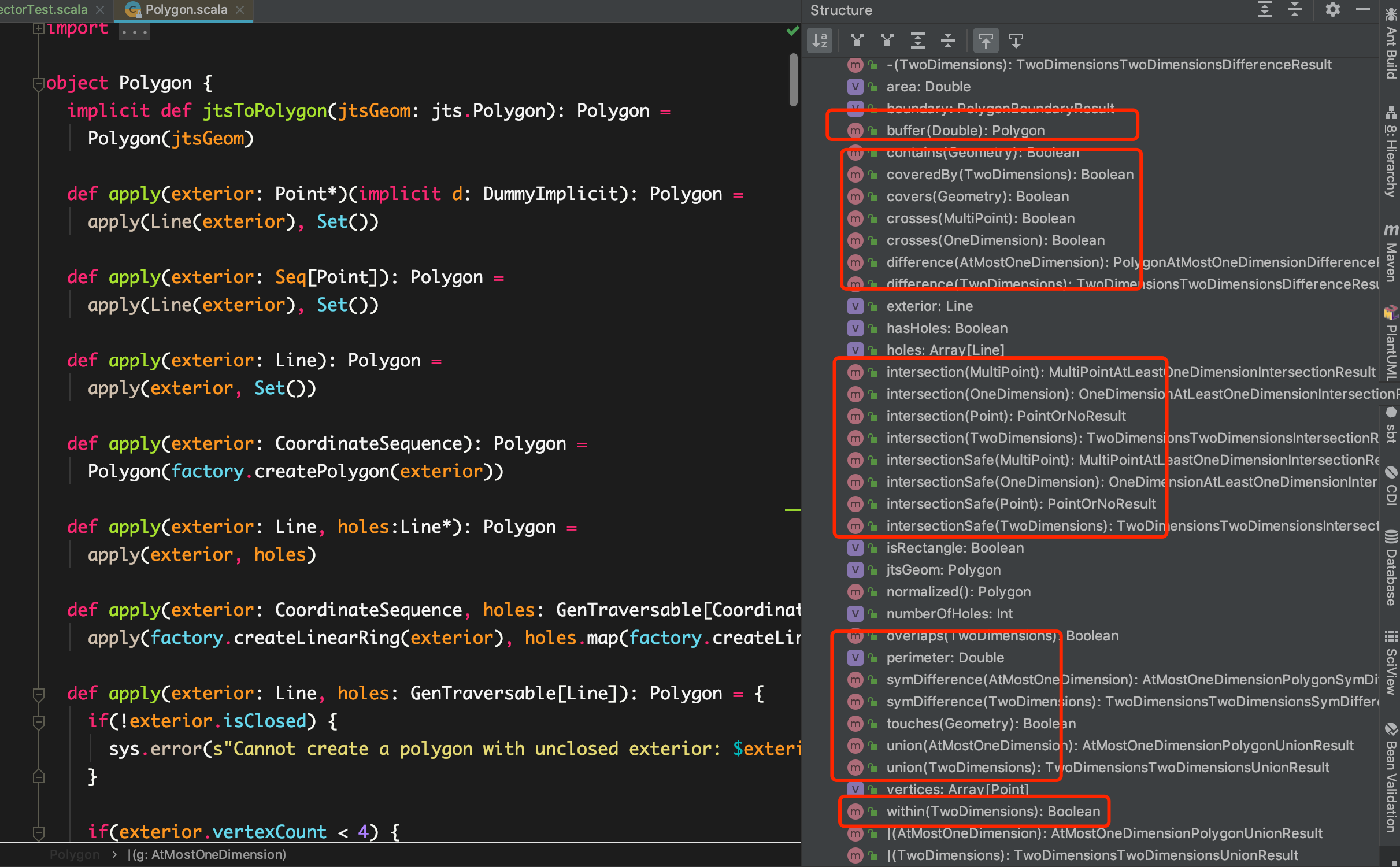Click Collapse All in Structure header
Viewport: 1400px width, 867px height.
(1294, 10)
